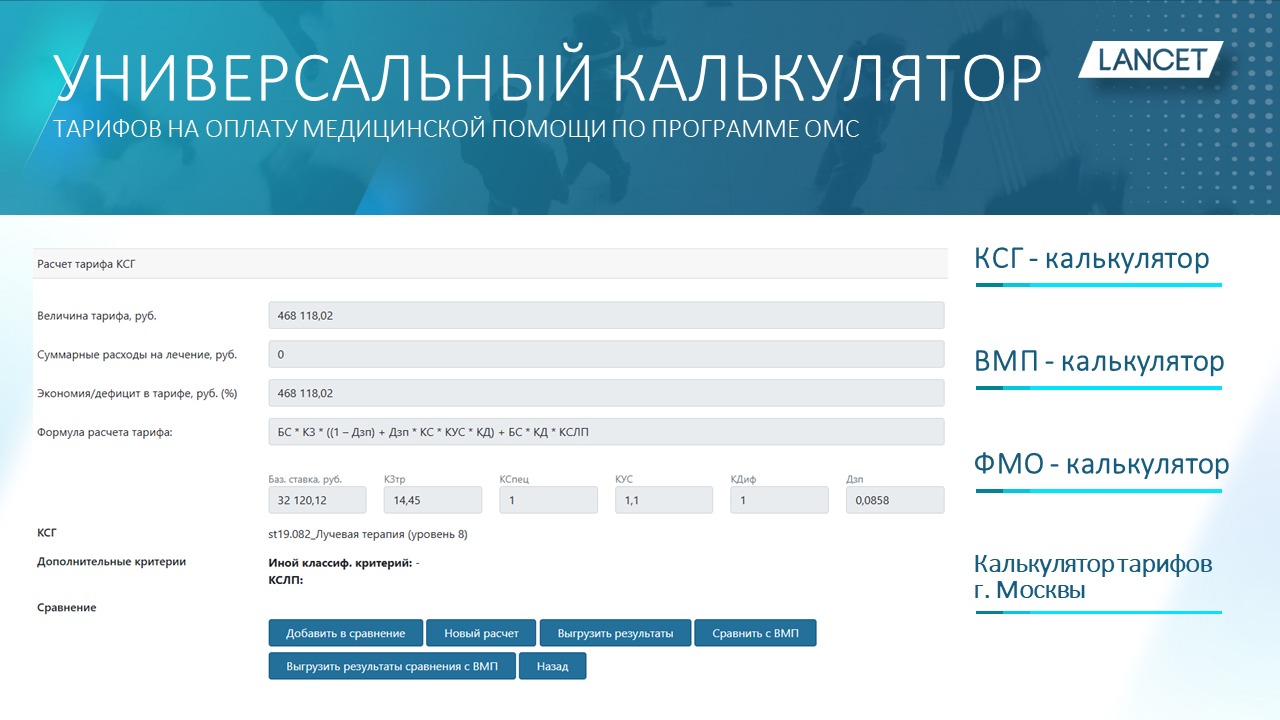Screen dimensions: 1280x720
Task: Open Калькулятор тарифов г. Москвы
Action: 1093,577
